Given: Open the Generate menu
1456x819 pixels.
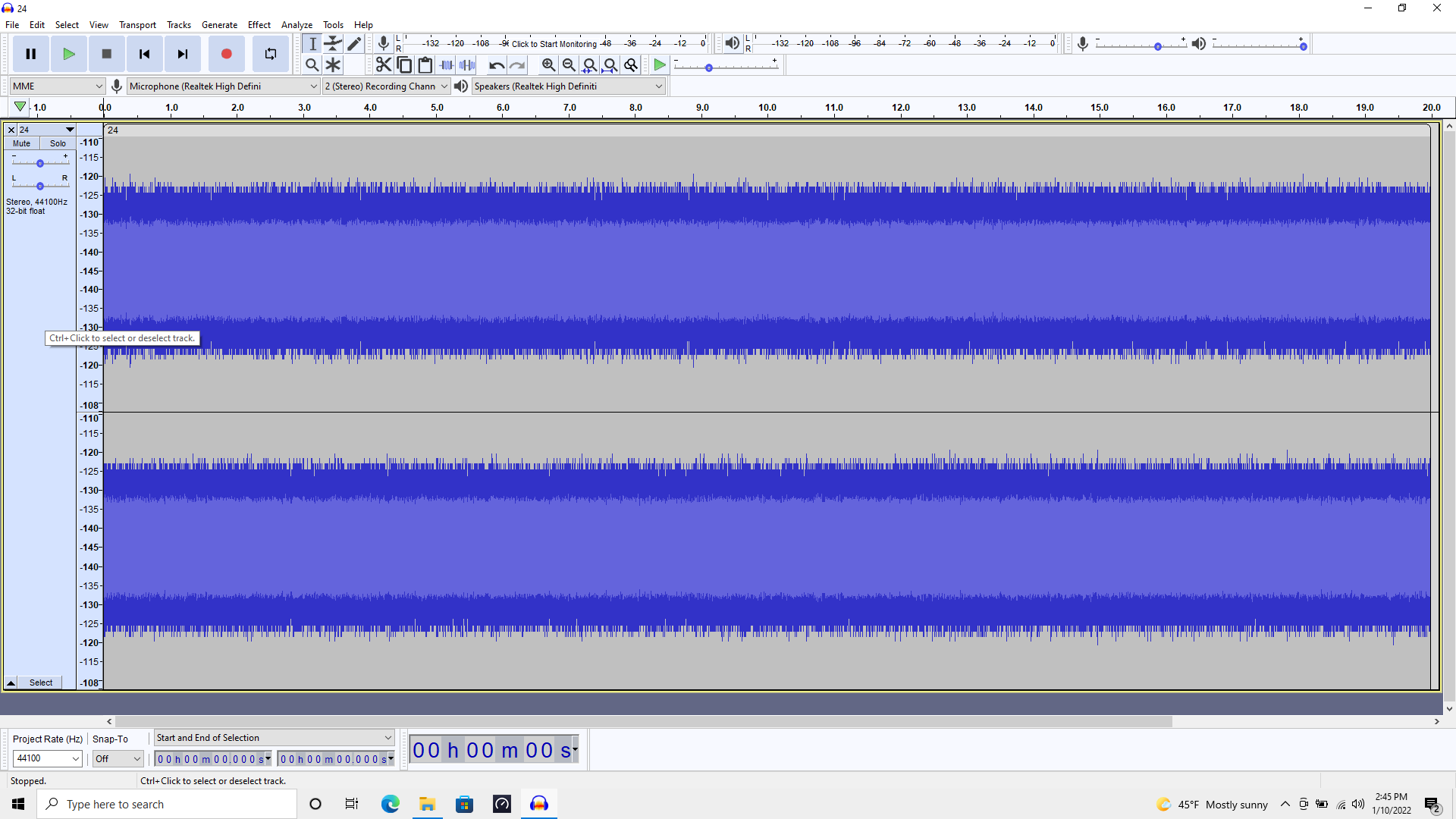Looking at the screenshot, I should 219,25.
